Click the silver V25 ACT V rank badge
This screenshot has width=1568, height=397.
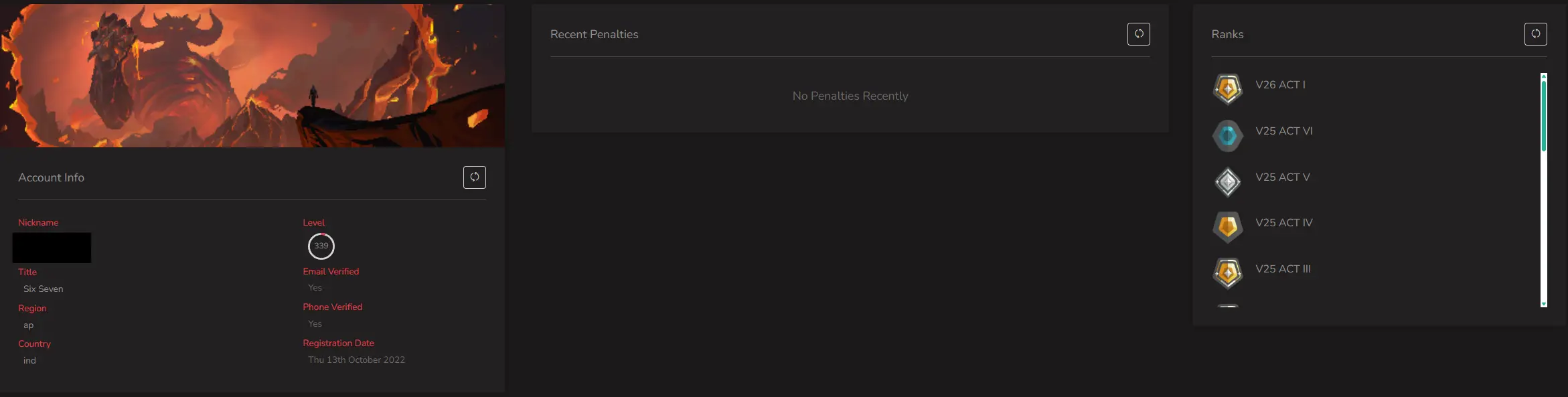pos(1228,181)
